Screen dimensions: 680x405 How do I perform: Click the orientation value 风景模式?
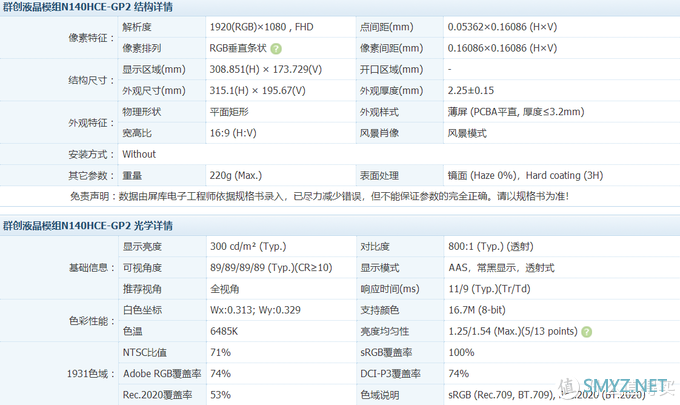(467, 133)
